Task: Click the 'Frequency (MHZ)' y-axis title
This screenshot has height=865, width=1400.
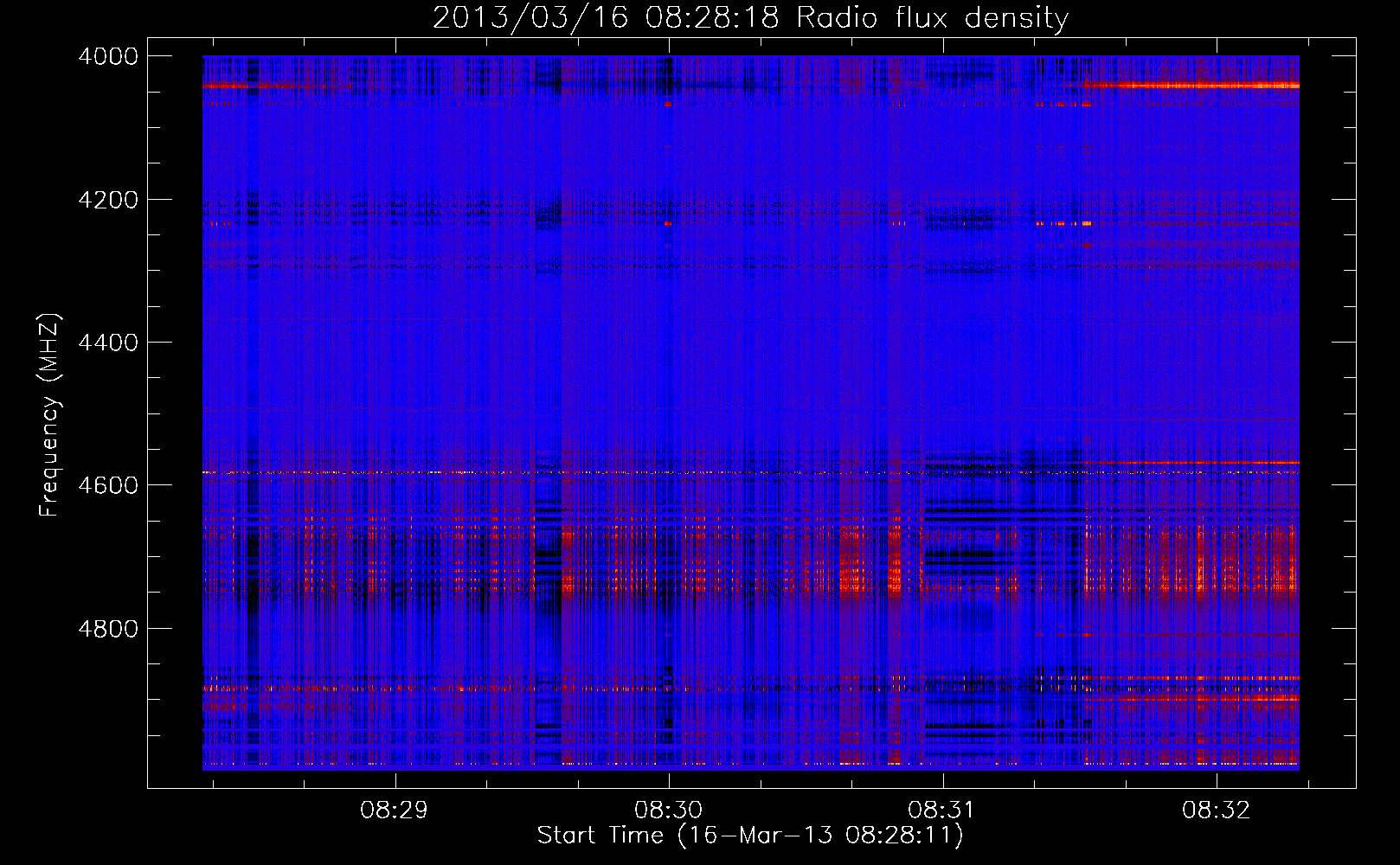Action: coord(49,414)
